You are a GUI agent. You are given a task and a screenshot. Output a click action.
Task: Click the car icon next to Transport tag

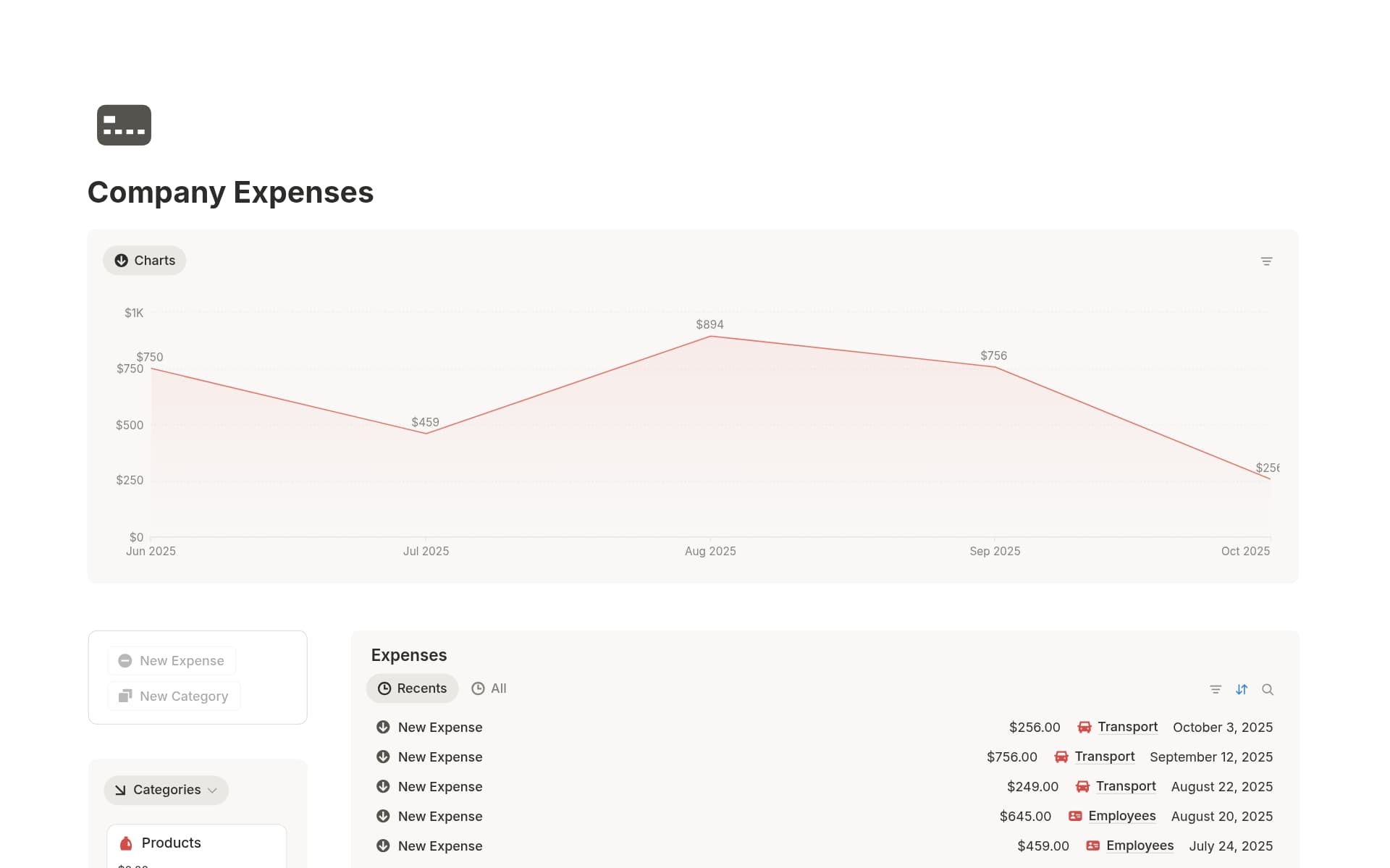click(x=1084, y=727)
